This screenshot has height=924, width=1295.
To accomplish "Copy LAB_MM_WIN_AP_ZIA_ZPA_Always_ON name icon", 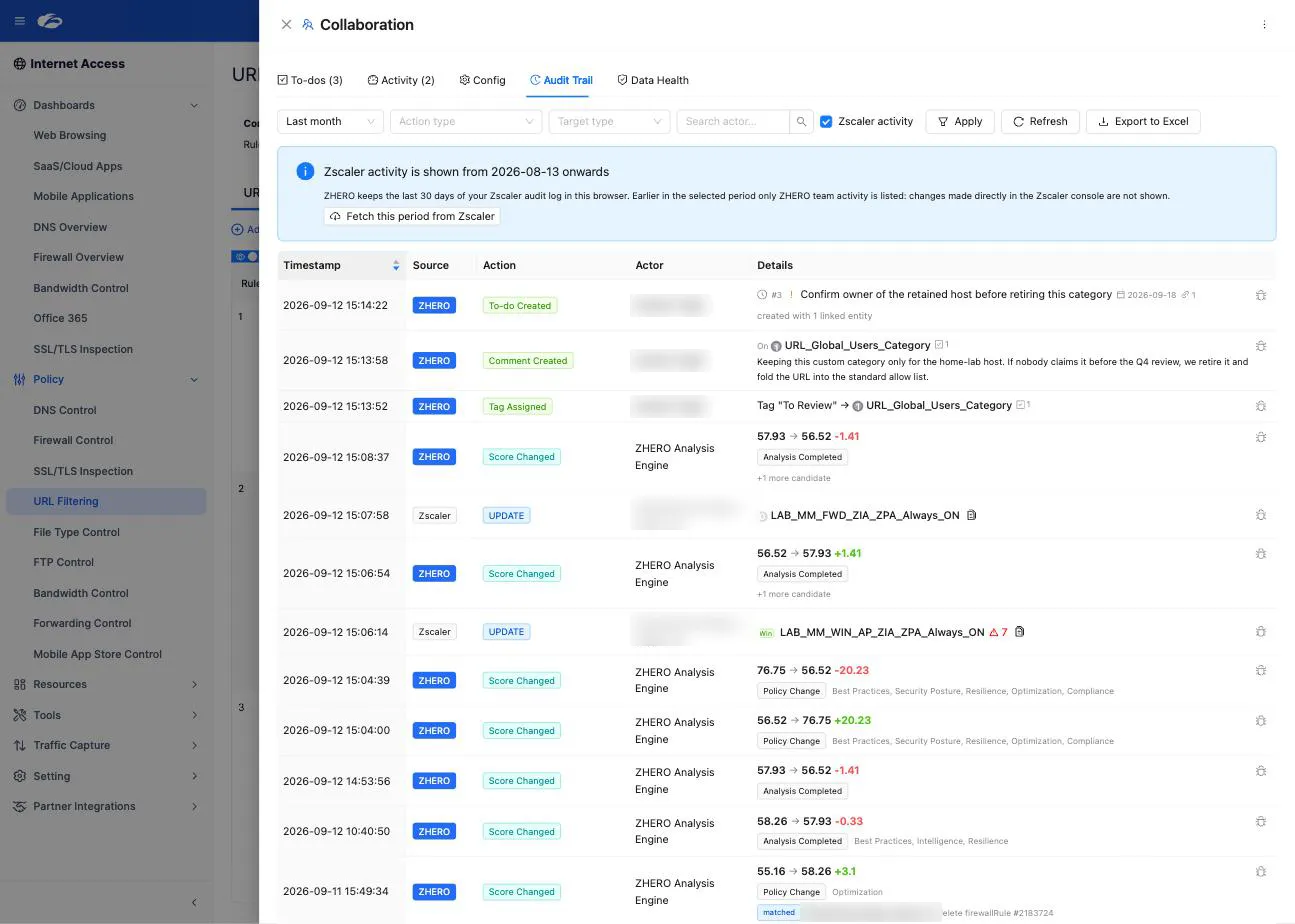I will [x=1019, y=632].
